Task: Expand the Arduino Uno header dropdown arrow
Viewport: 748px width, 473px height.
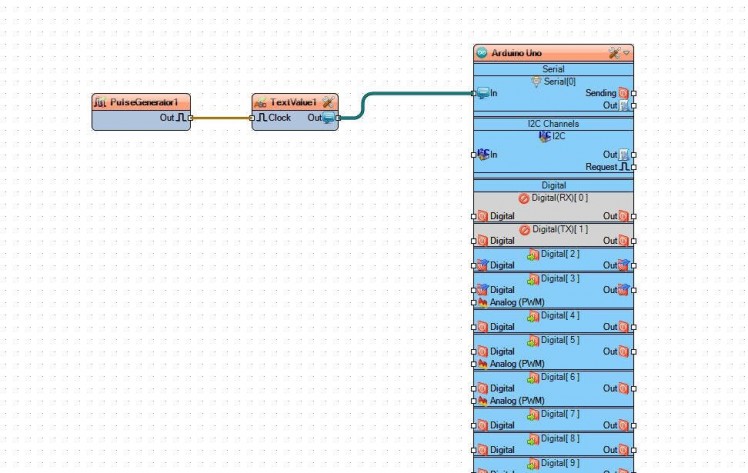Action: click(626, 53)
